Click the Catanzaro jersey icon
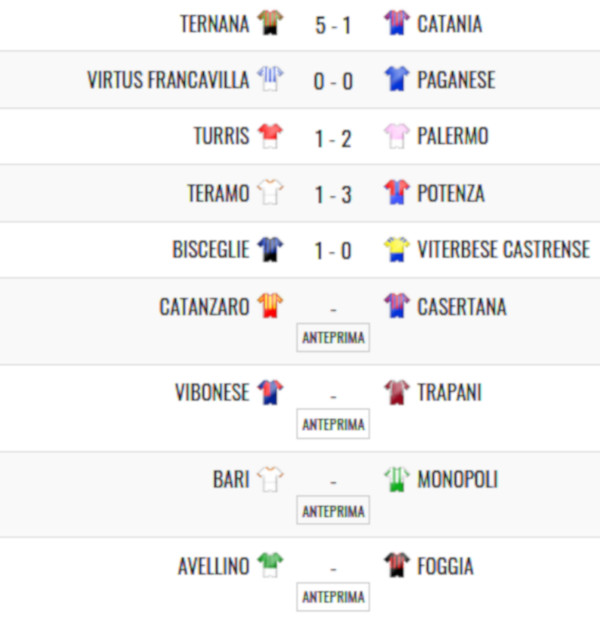The height and width of the screenshot is (619, 600). tap(270, 307)
